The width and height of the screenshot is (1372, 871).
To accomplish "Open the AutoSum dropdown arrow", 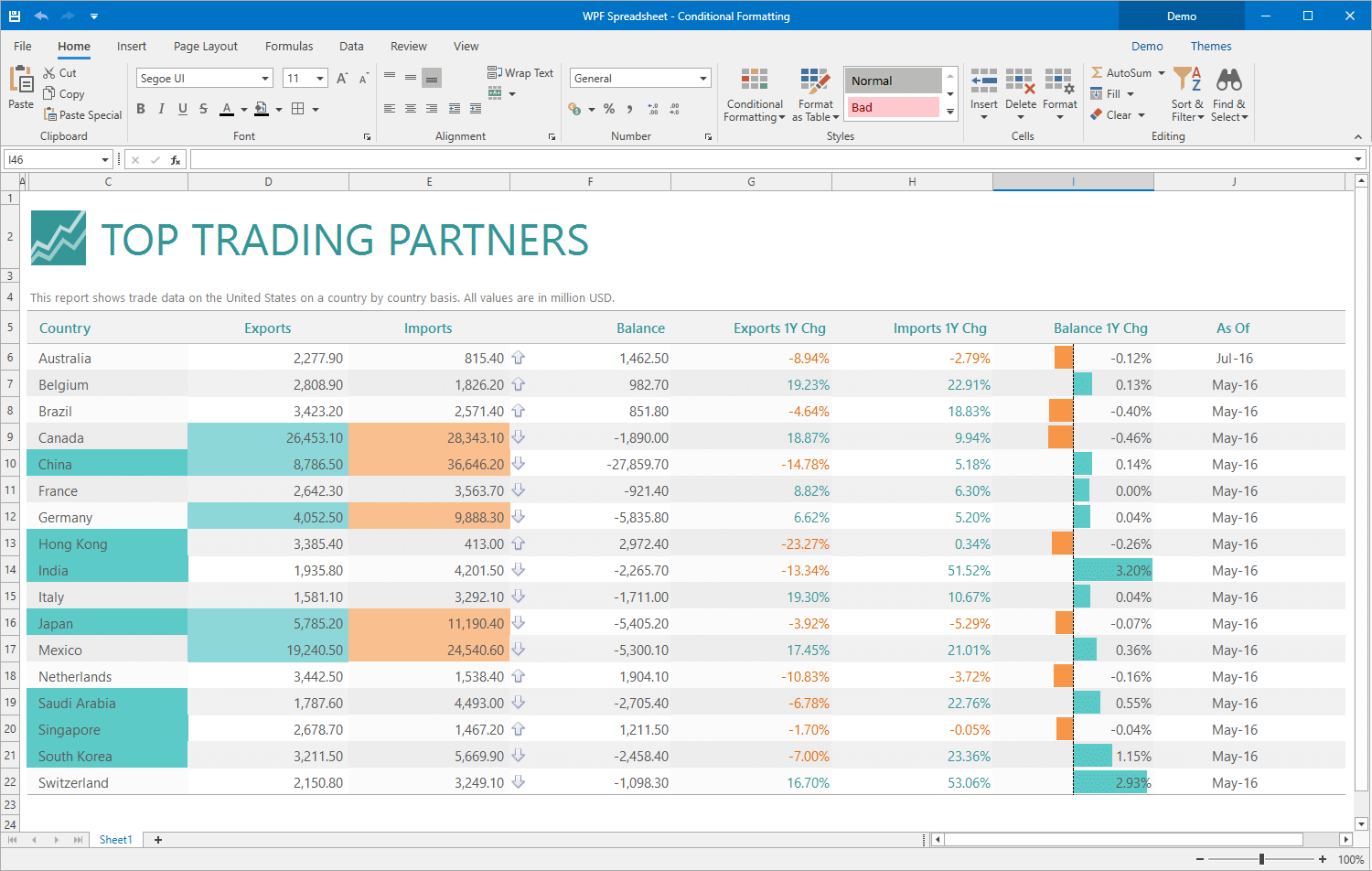I will [x=1162, y=73].
